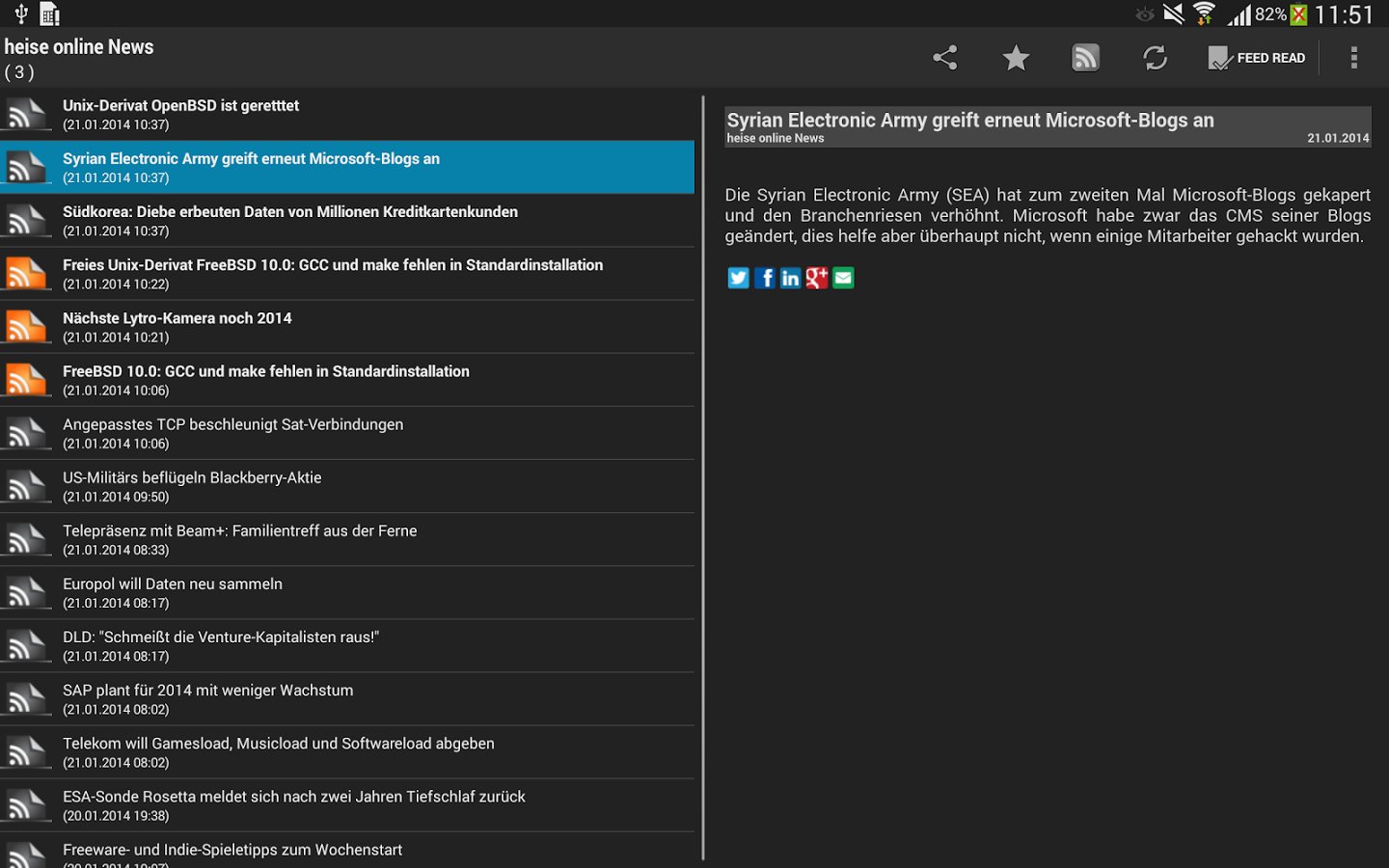Tap orange feed icon beside Nächste Lytro-Kamera item

coord(26,327)
